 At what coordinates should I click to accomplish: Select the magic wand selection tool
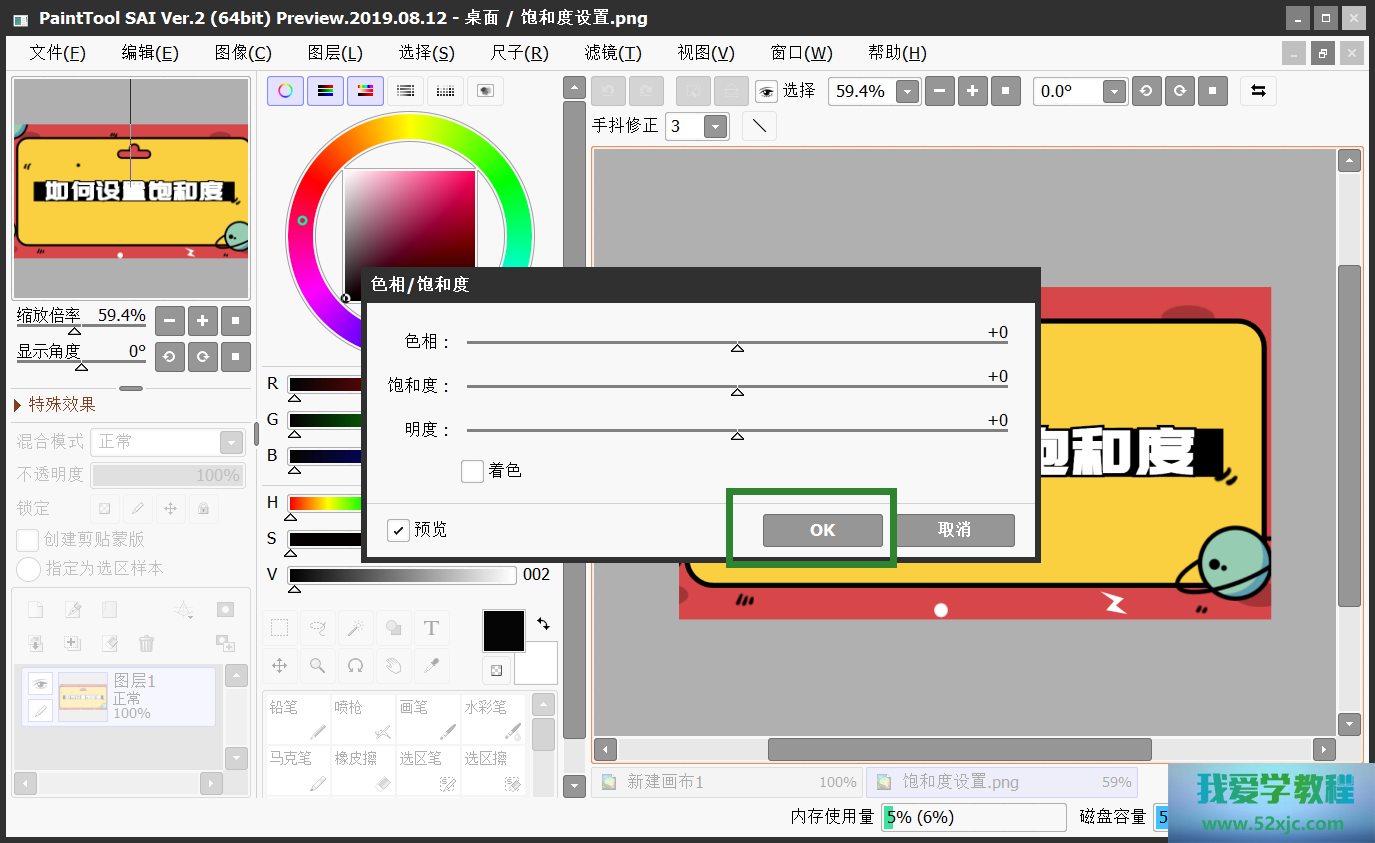[x=355, y=628]
